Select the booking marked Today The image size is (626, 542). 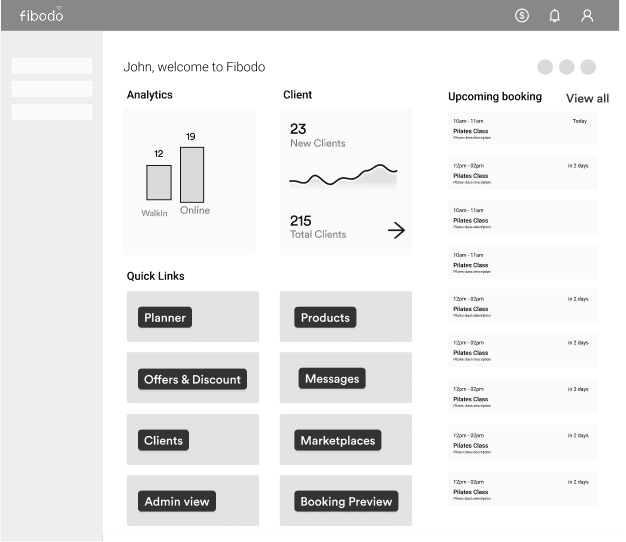point(523,128)
